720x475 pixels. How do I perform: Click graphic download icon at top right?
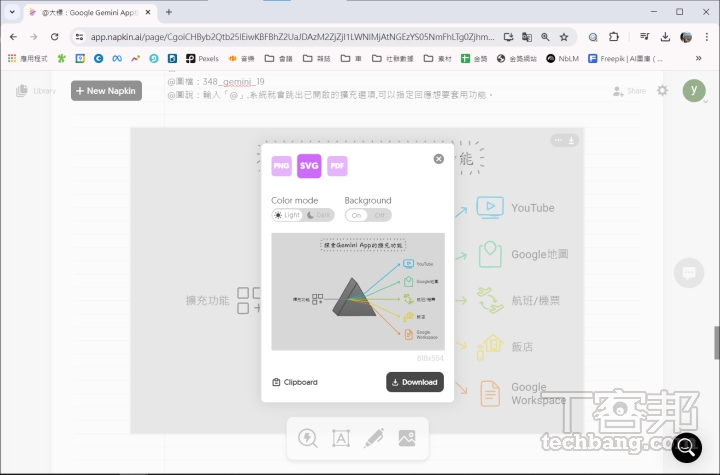click(x=571, y=140)
